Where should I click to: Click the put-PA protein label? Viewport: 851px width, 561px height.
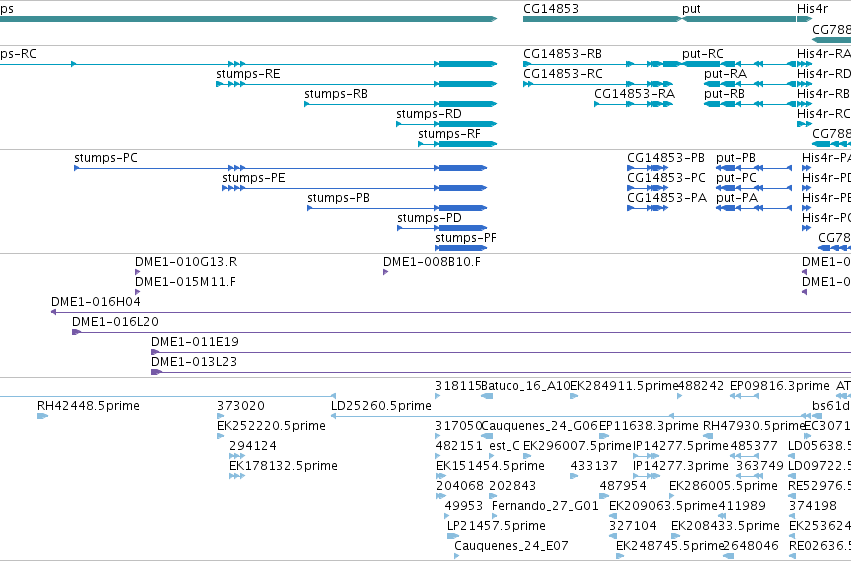[737, 198]
